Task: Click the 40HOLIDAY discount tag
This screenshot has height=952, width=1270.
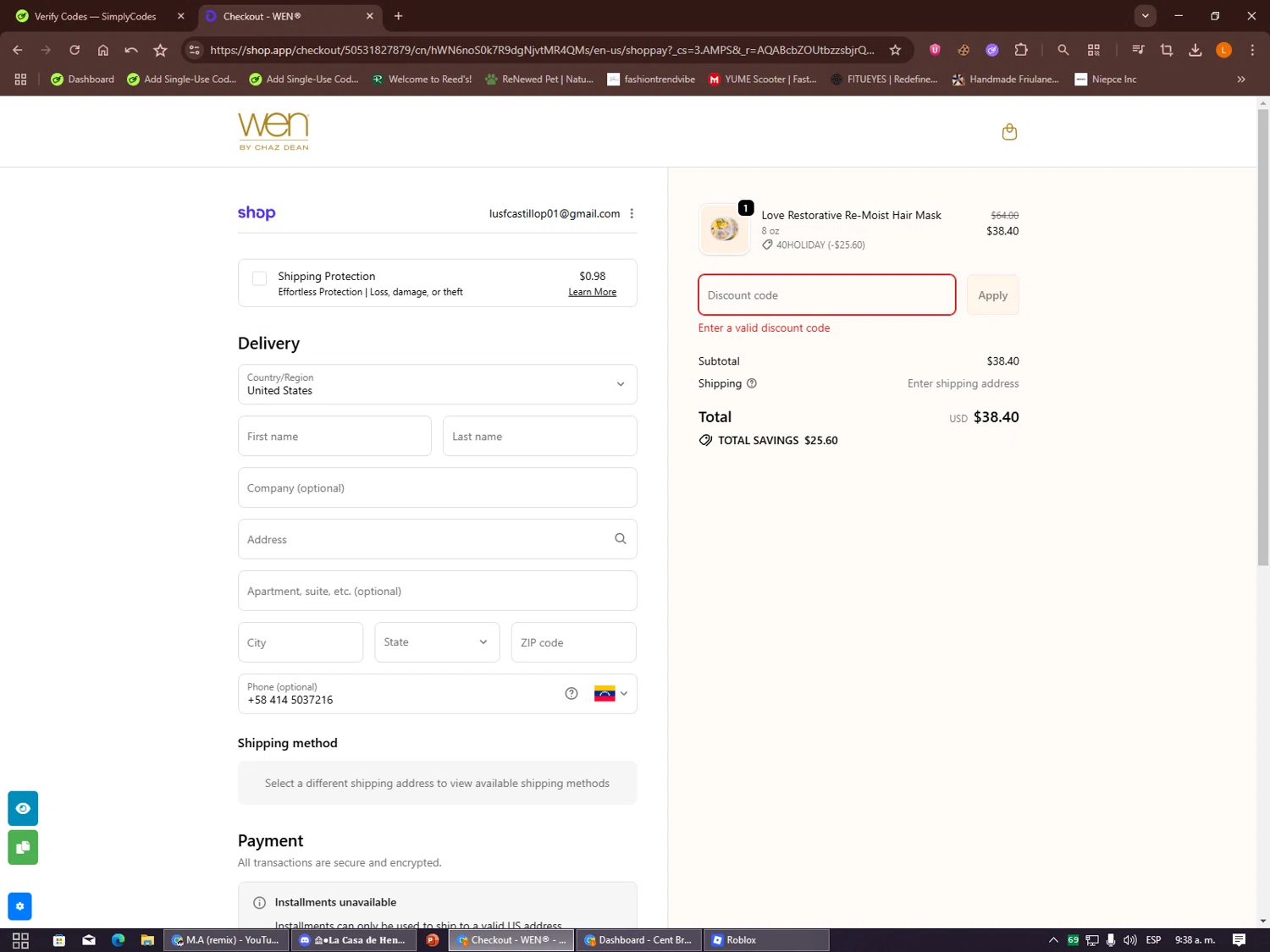Action: pyautogui.click(x=813, y=245)
